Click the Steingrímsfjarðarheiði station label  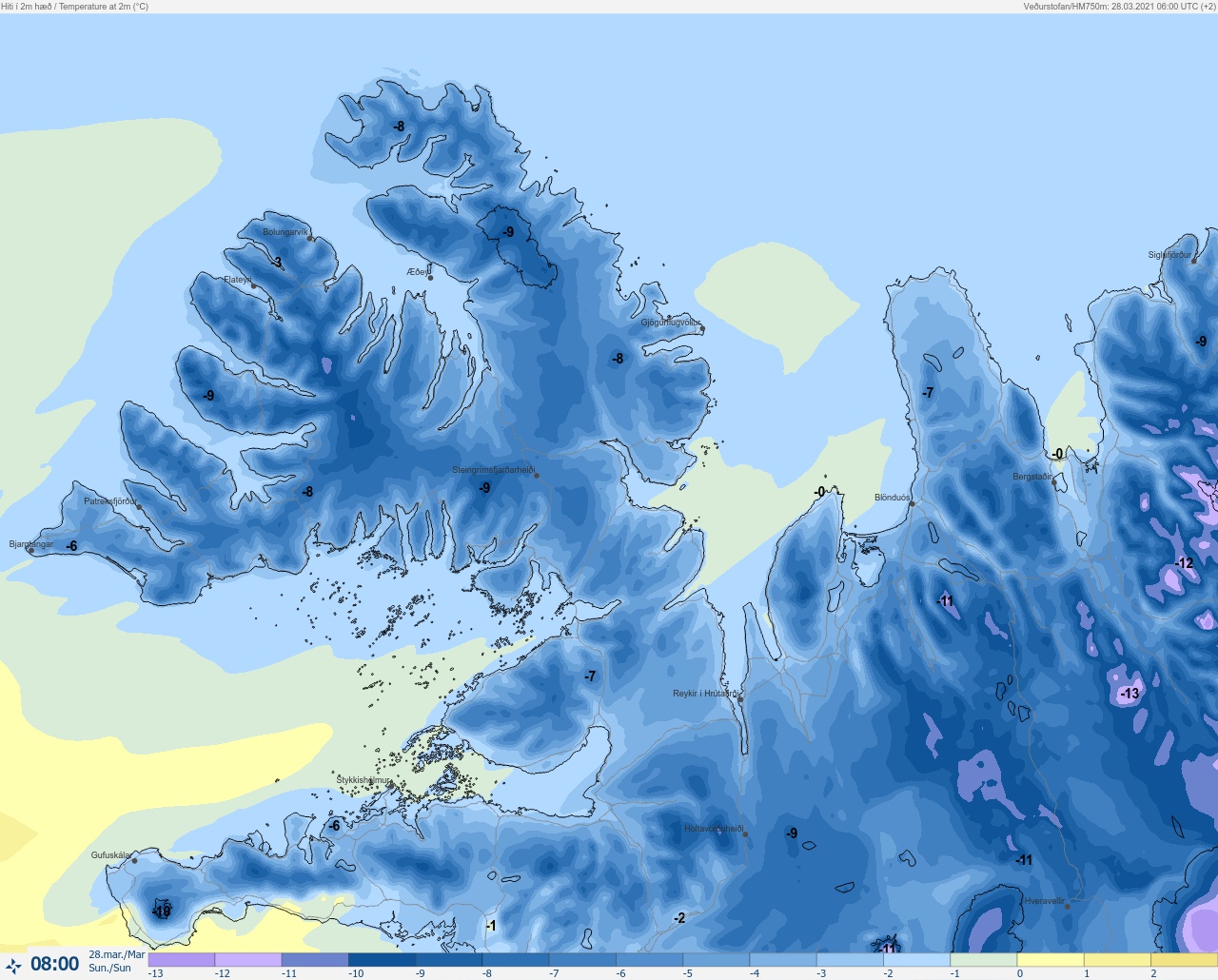pos(493,470)
